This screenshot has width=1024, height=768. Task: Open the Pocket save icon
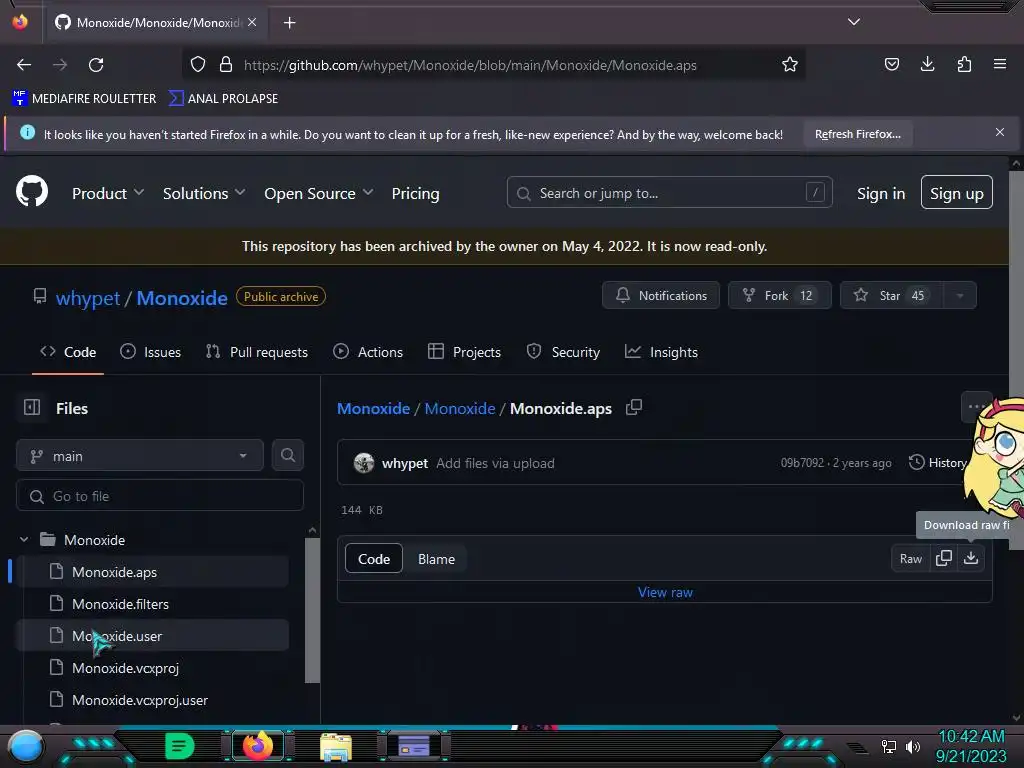(x=891, y=64)
